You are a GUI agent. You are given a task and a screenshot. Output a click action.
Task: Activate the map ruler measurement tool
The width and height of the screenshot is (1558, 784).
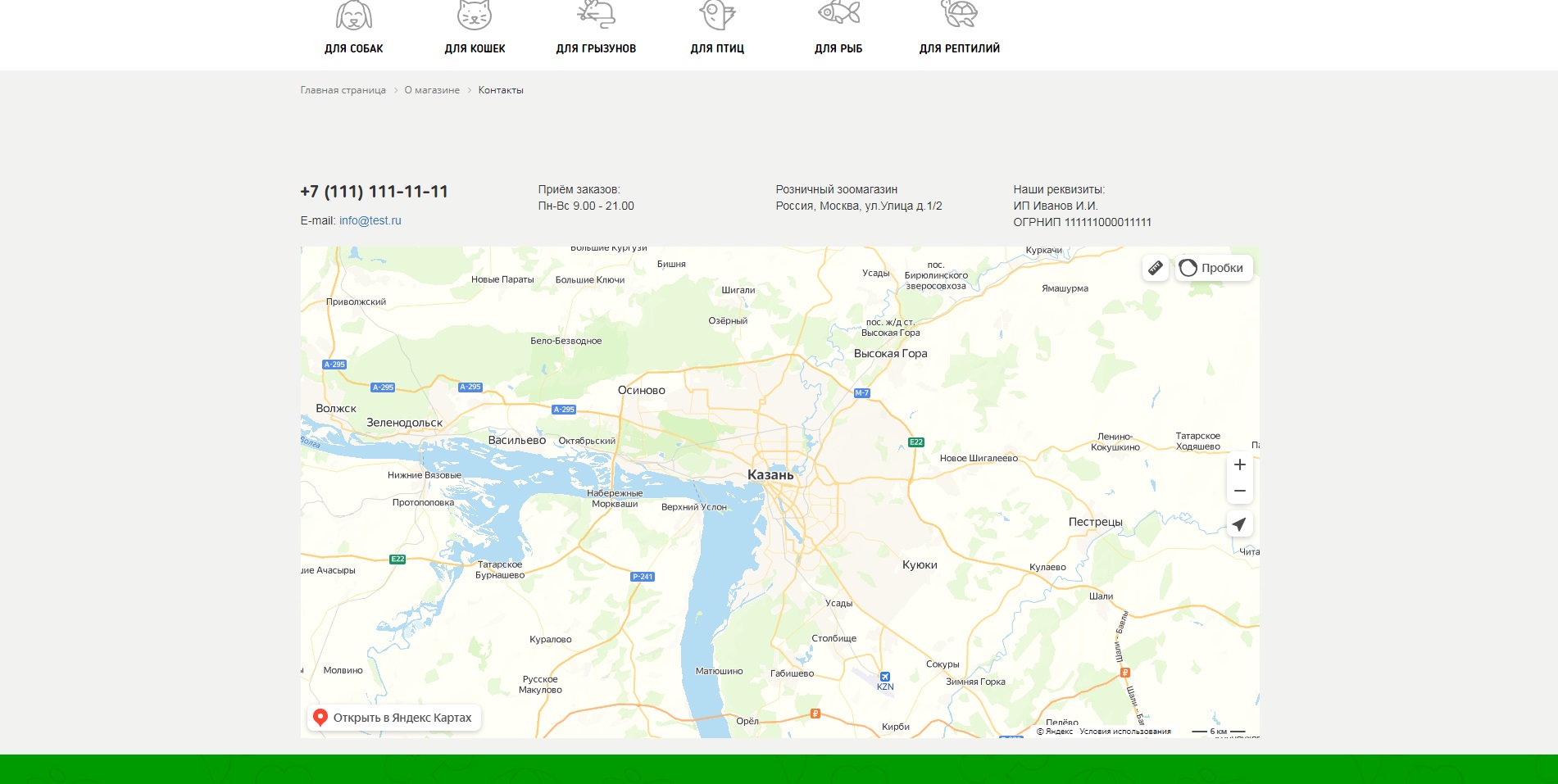coord(1155,268)
